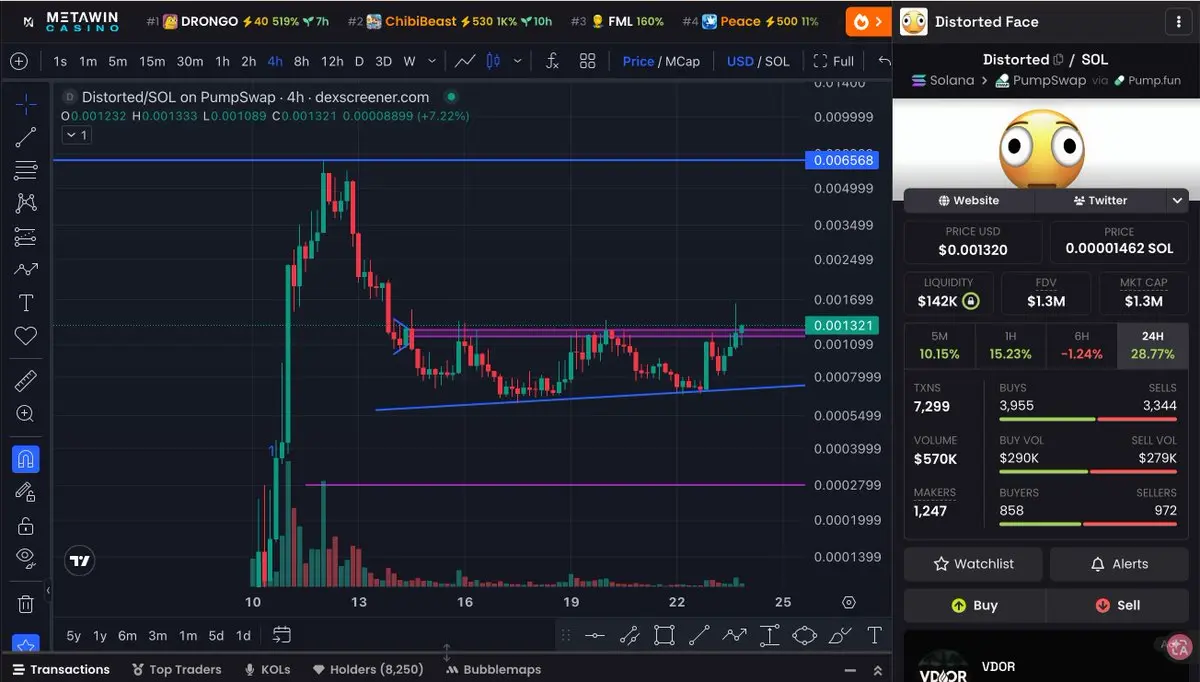Select horizontal line in floating toolbar

point(594,635)
